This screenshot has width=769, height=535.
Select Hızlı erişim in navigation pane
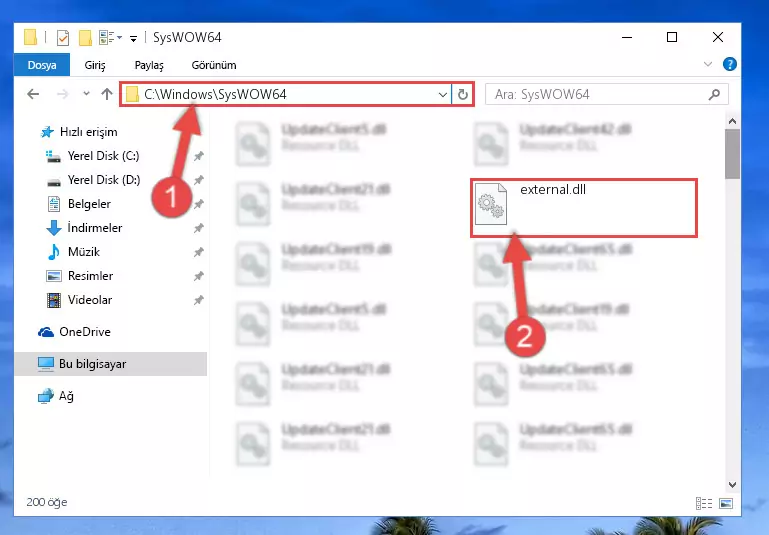coord(88,132)
